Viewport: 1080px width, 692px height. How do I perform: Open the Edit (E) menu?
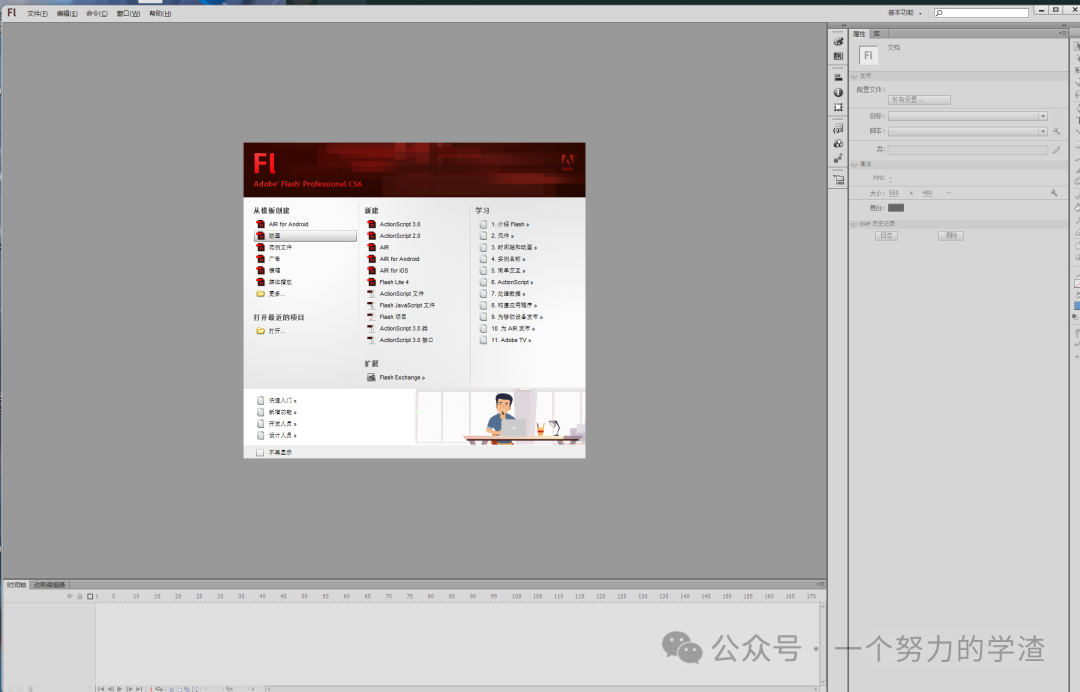click(67, 14)
